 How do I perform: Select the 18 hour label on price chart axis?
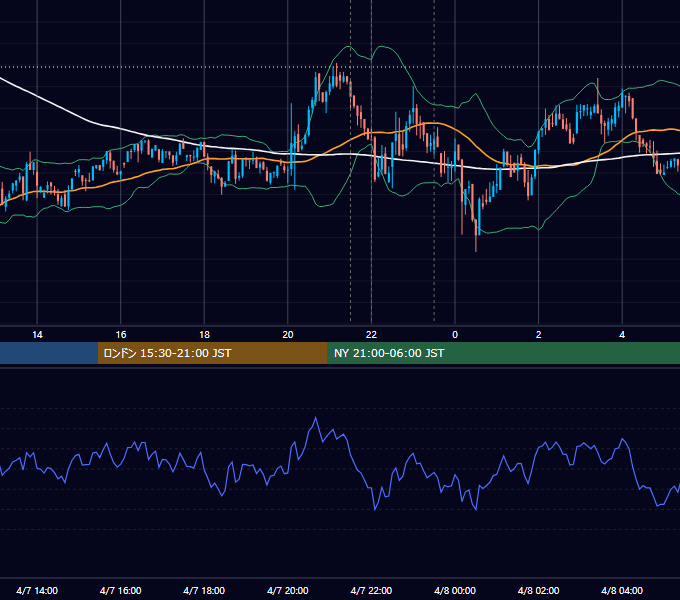click(204, 335)
